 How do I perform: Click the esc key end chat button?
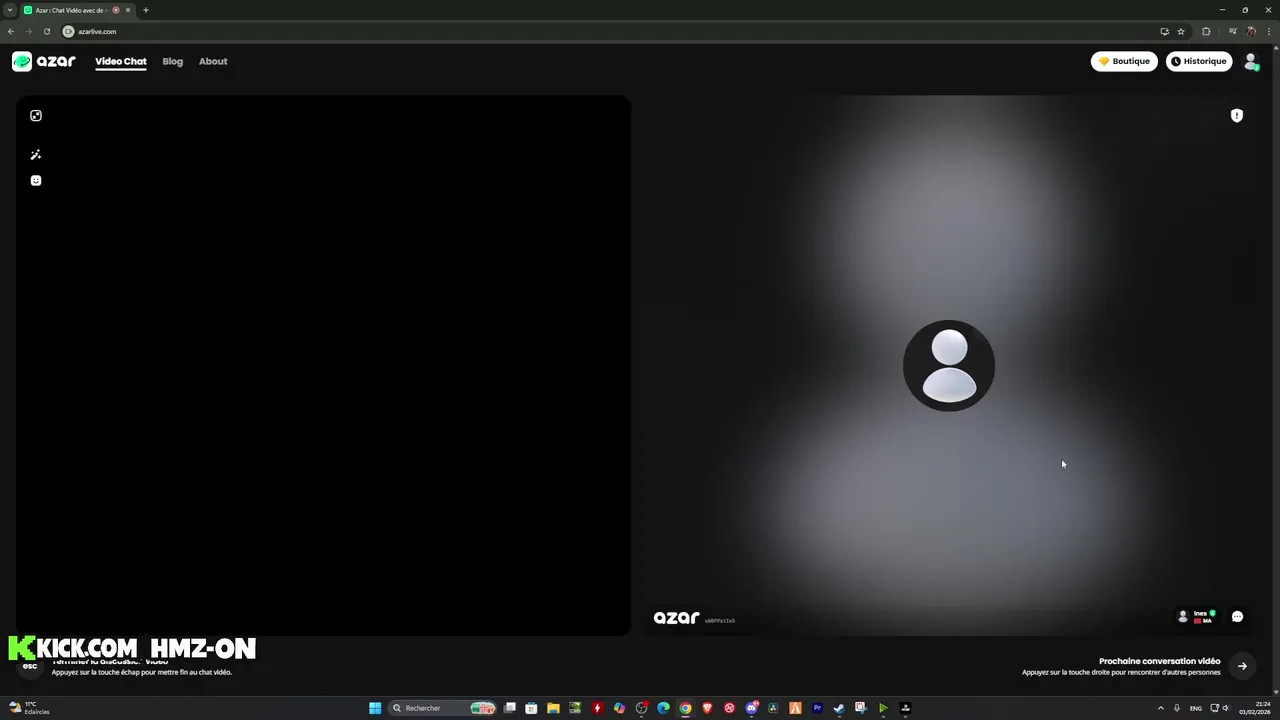30,666
